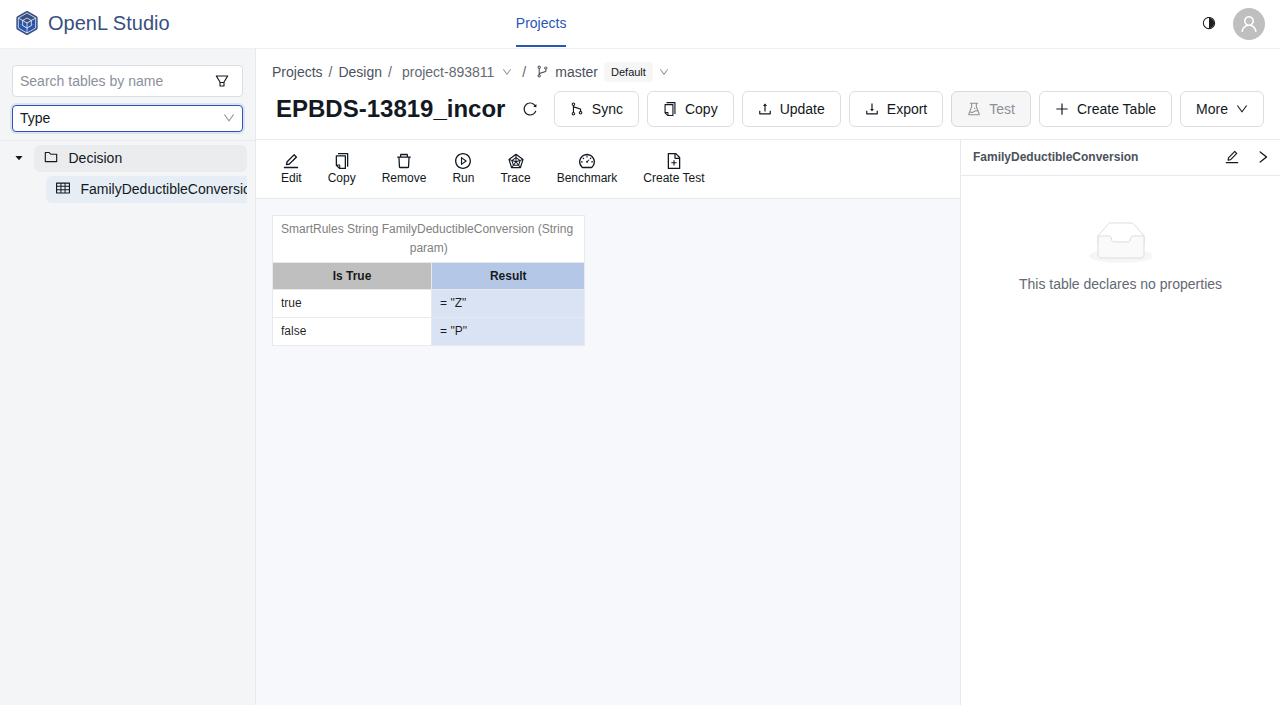Select the "false" condition cell

[x=352, y=331]
